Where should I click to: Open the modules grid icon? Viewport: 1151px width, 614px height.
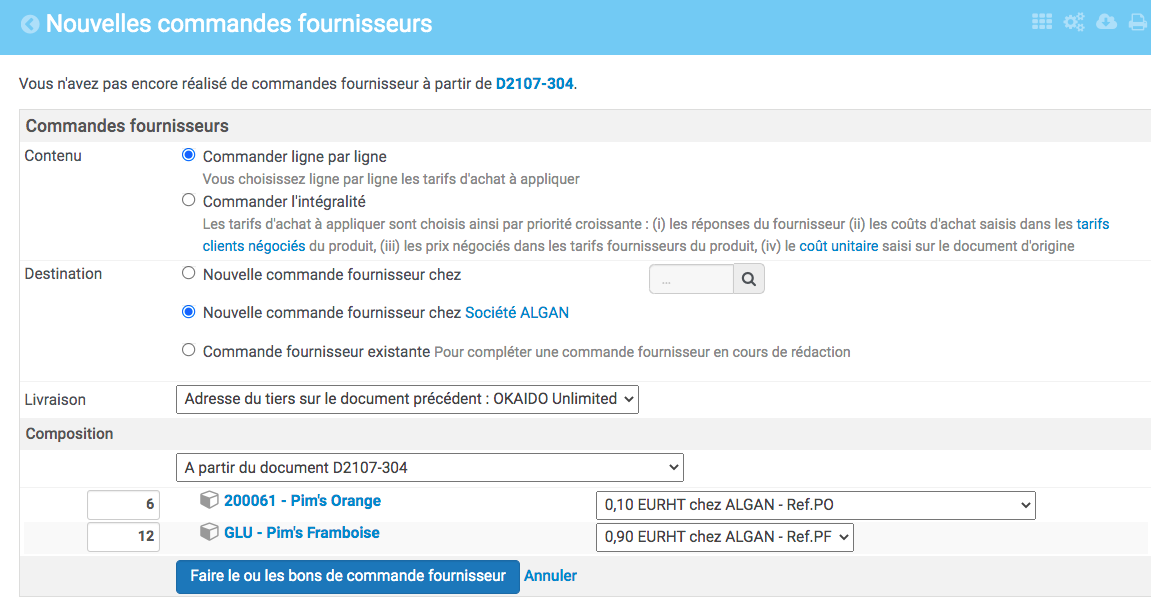(1041, 21)
